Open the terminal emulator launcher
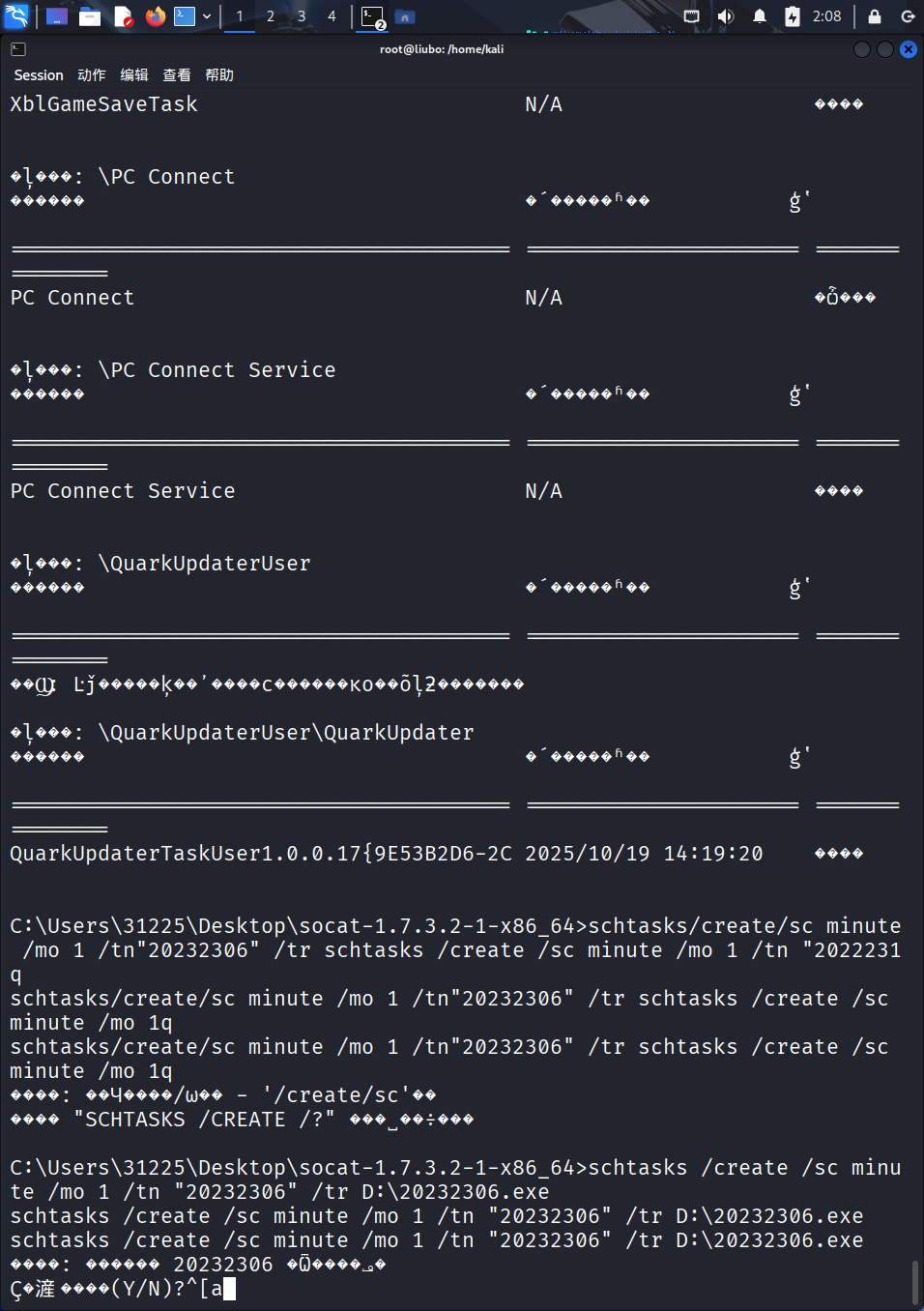Screen dimensions: 924x1311 click(x=185, y=16)
